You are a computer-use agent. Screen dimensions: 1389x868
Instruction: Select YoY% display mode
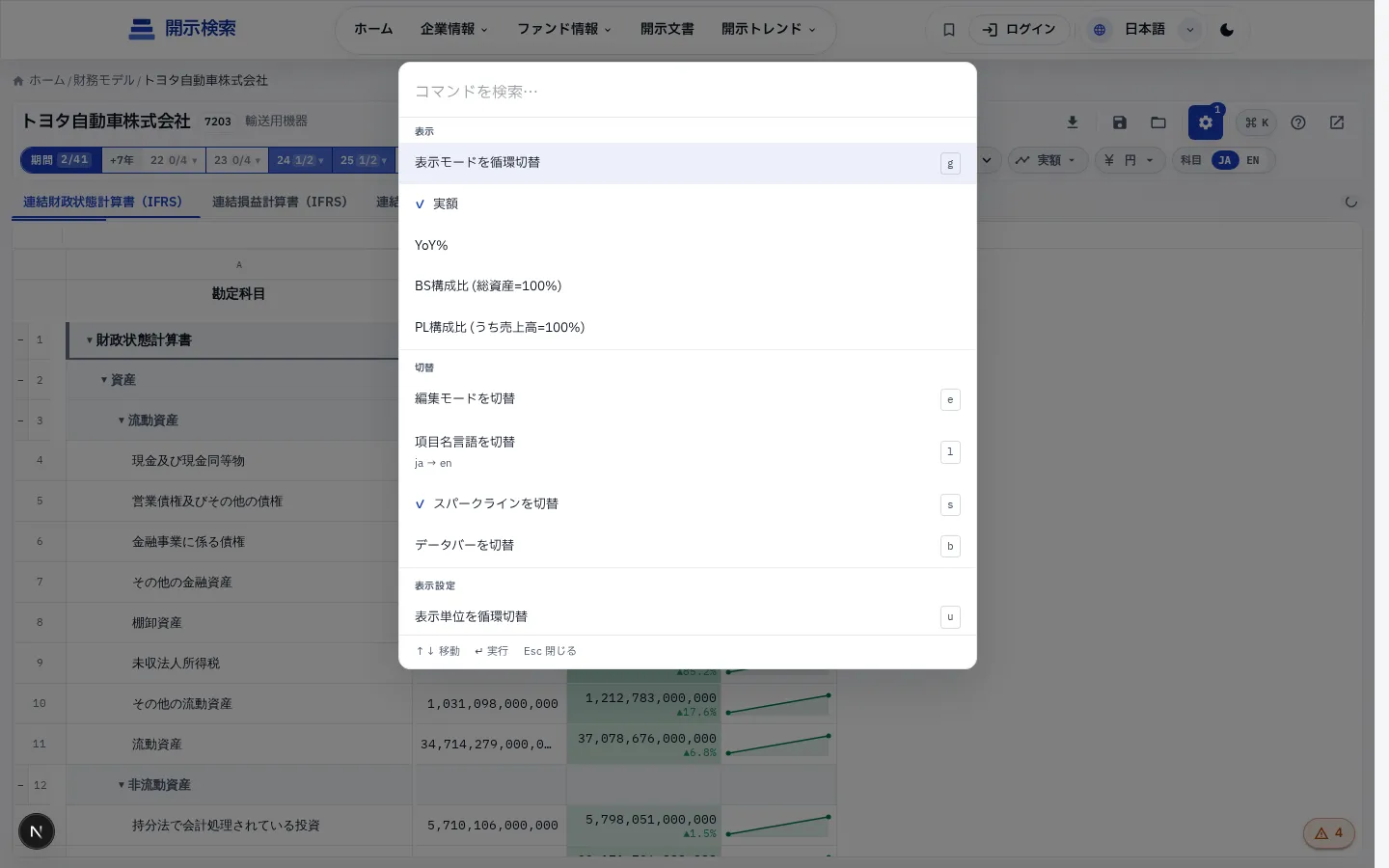tap(688, 245)
